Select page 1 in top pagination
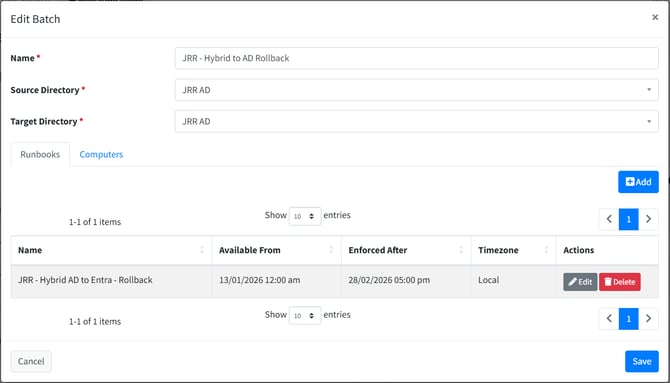 click(629, 219)
